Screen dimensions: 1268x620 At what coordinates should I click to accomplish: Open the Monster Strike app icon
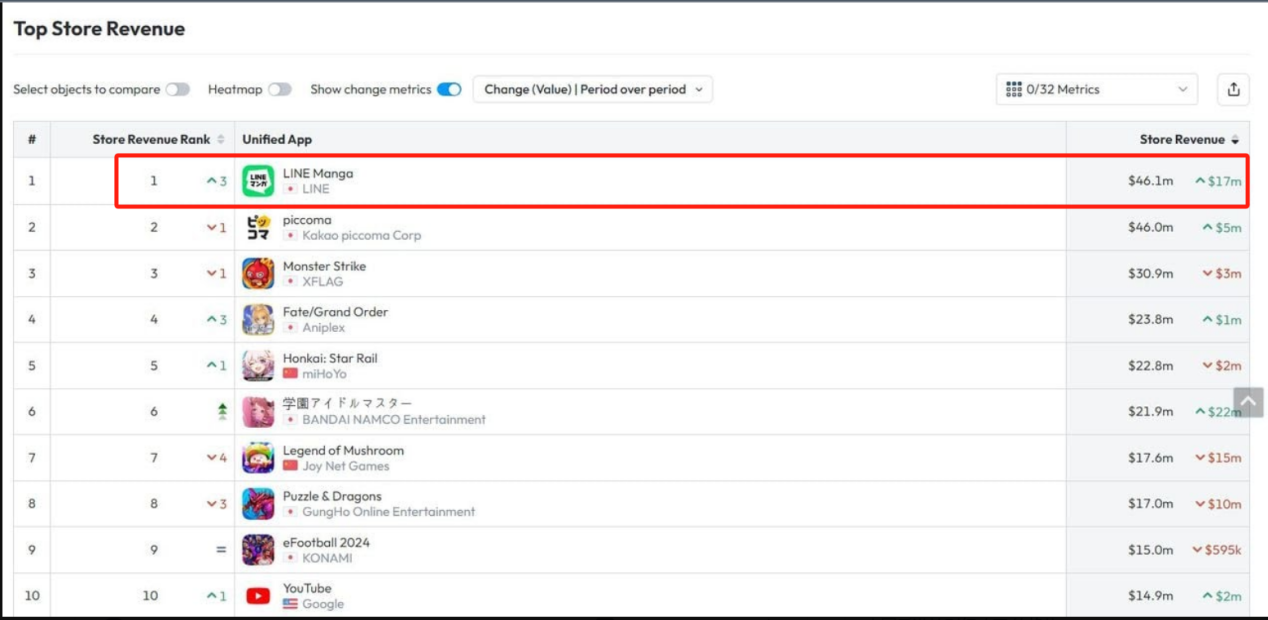coord(258,273)
